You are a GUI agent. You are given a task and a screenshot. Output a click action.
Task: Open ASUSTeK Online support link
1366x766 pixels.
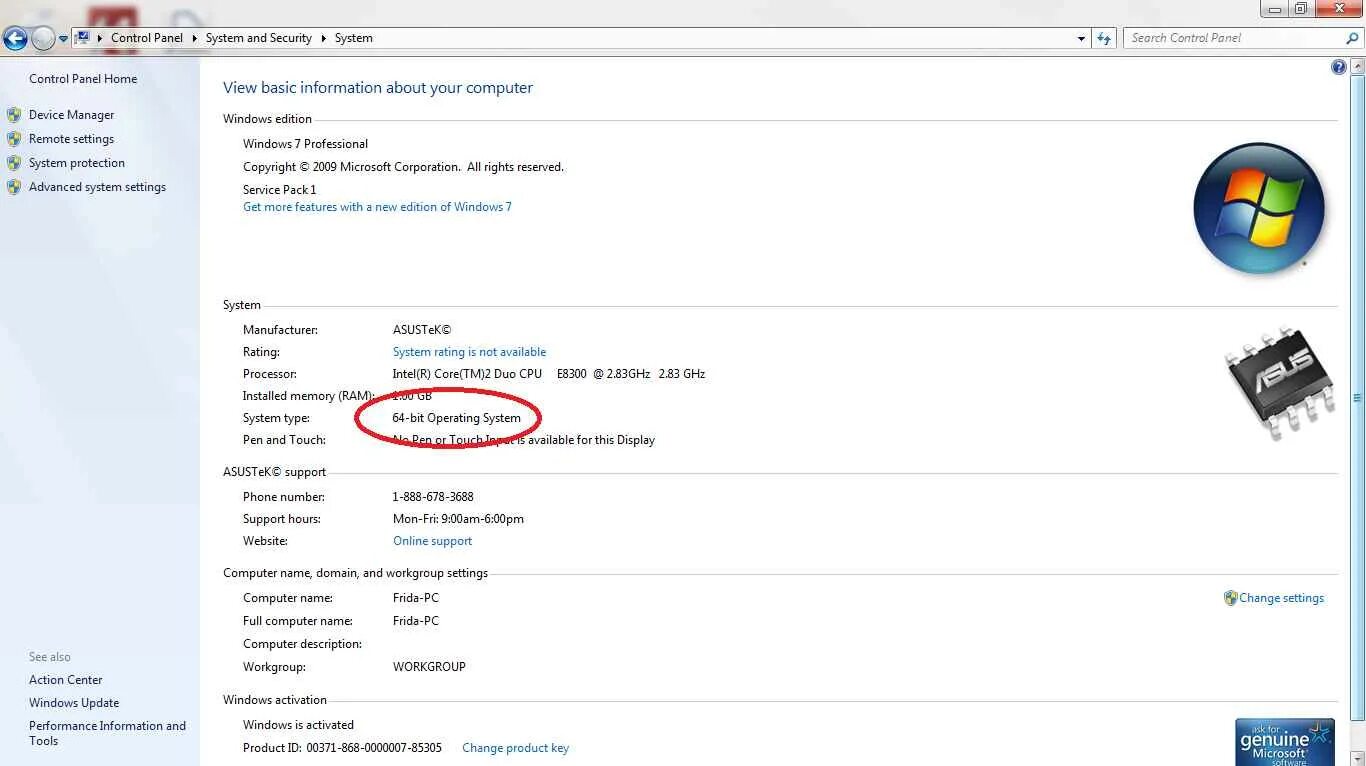[x=432, y=541]
